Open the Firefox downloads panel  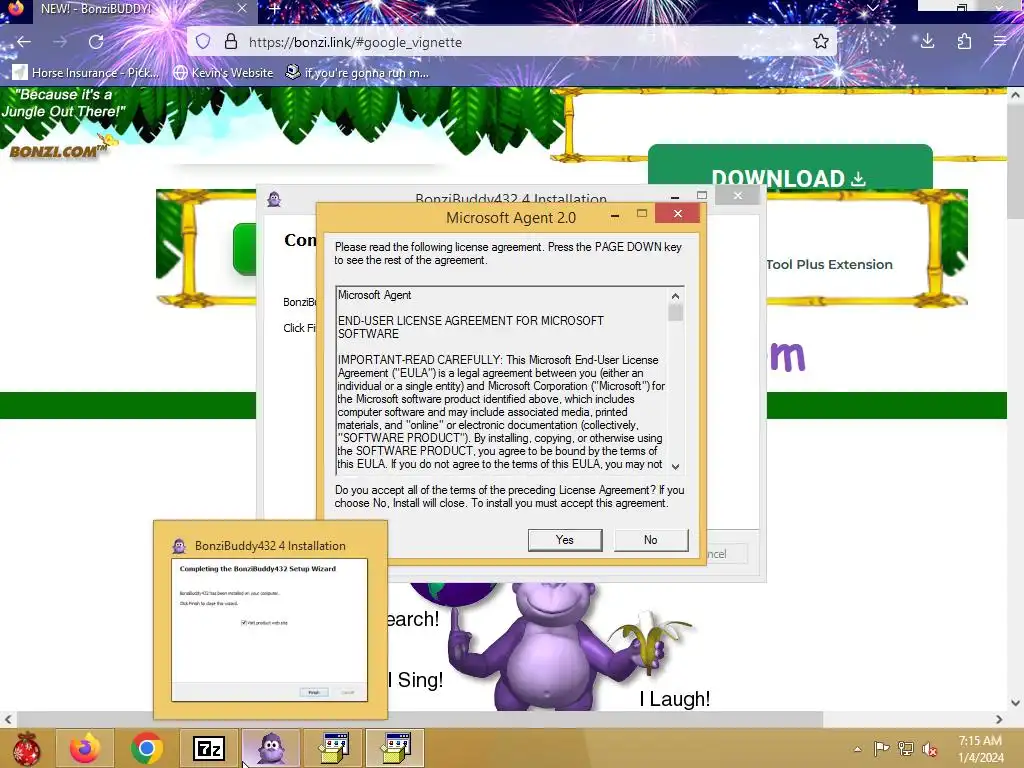(927, 42)
